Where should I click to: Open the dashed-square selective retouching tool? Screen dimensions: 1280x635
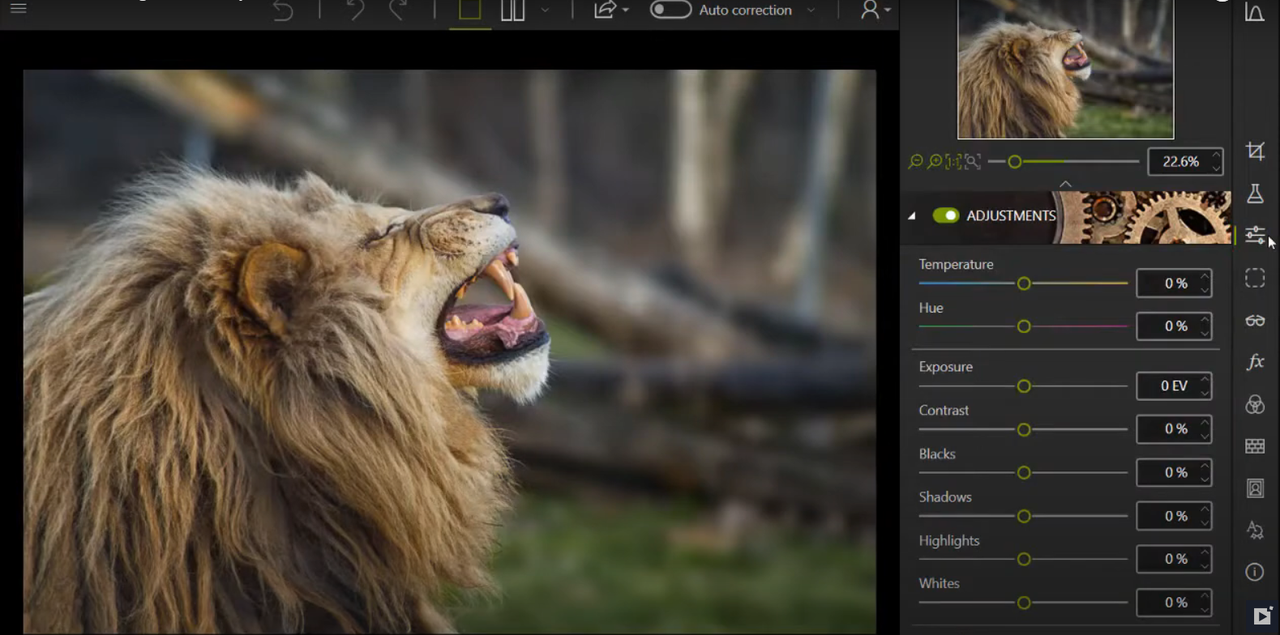click(1255, 278)
